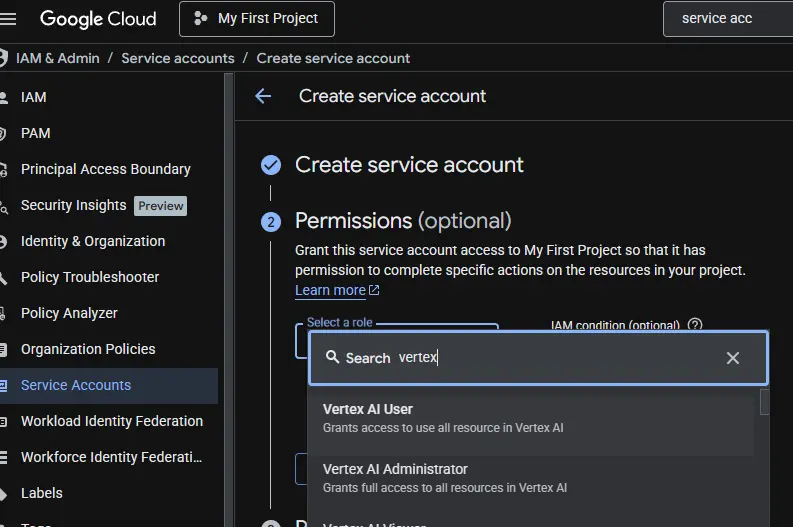
Task: Open Workload Identity Federation page
Action: [112, 421]
